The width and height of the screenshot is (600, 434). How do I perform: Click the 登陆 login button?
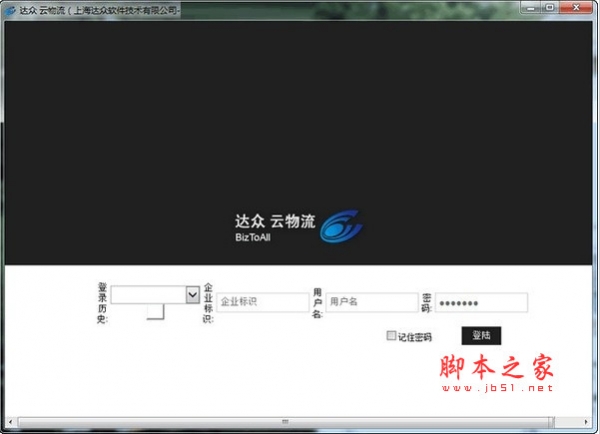[x=481, y=336]
